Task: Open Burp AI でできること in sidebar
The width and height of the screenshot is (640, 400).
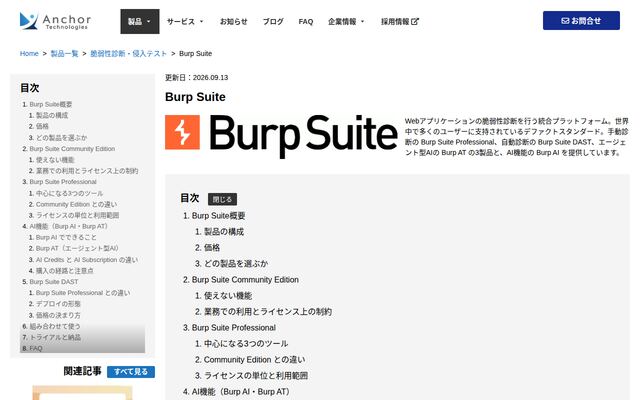Action: pos(66,238)
